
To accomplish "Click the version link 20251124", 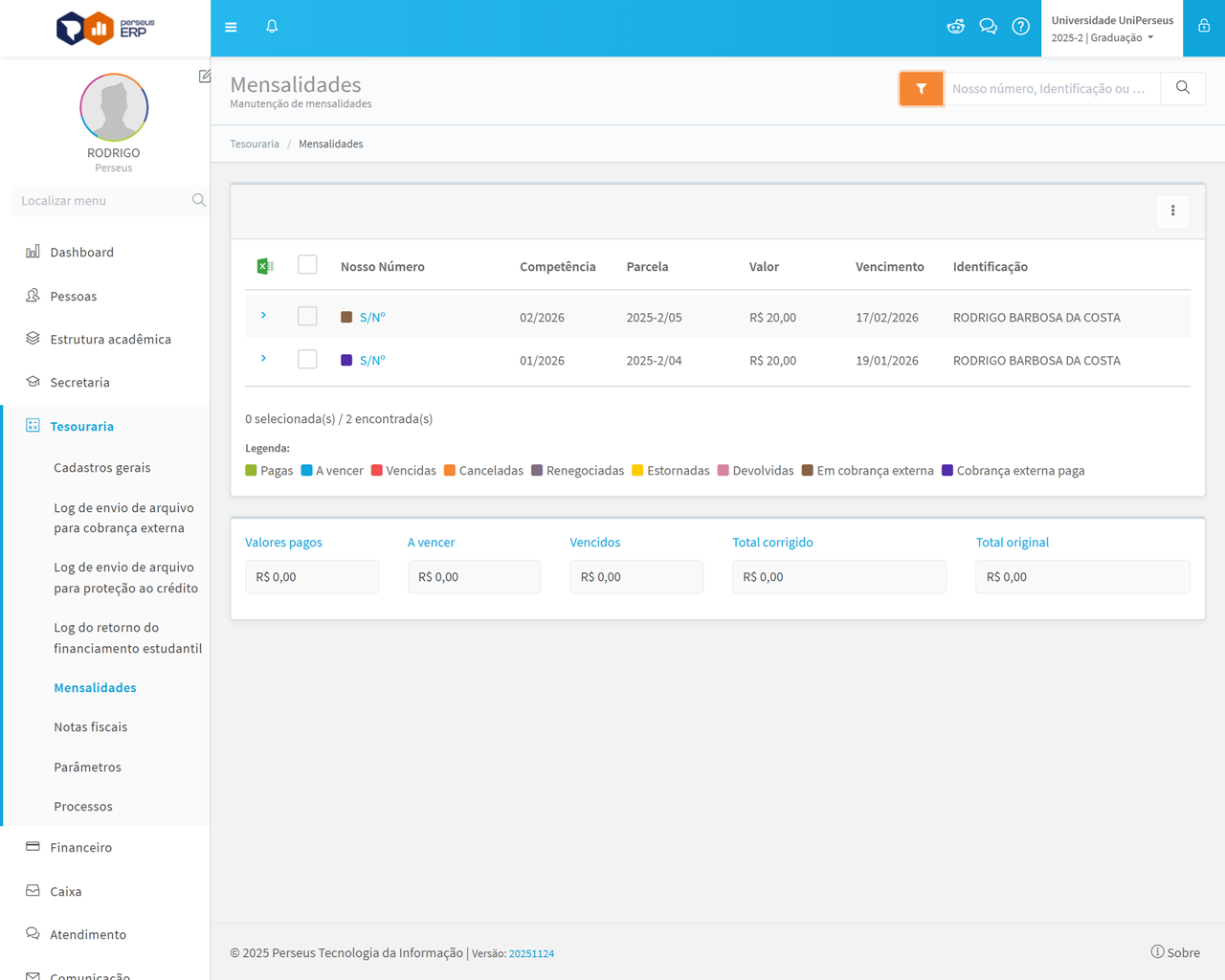I will (x=531, y=954).
